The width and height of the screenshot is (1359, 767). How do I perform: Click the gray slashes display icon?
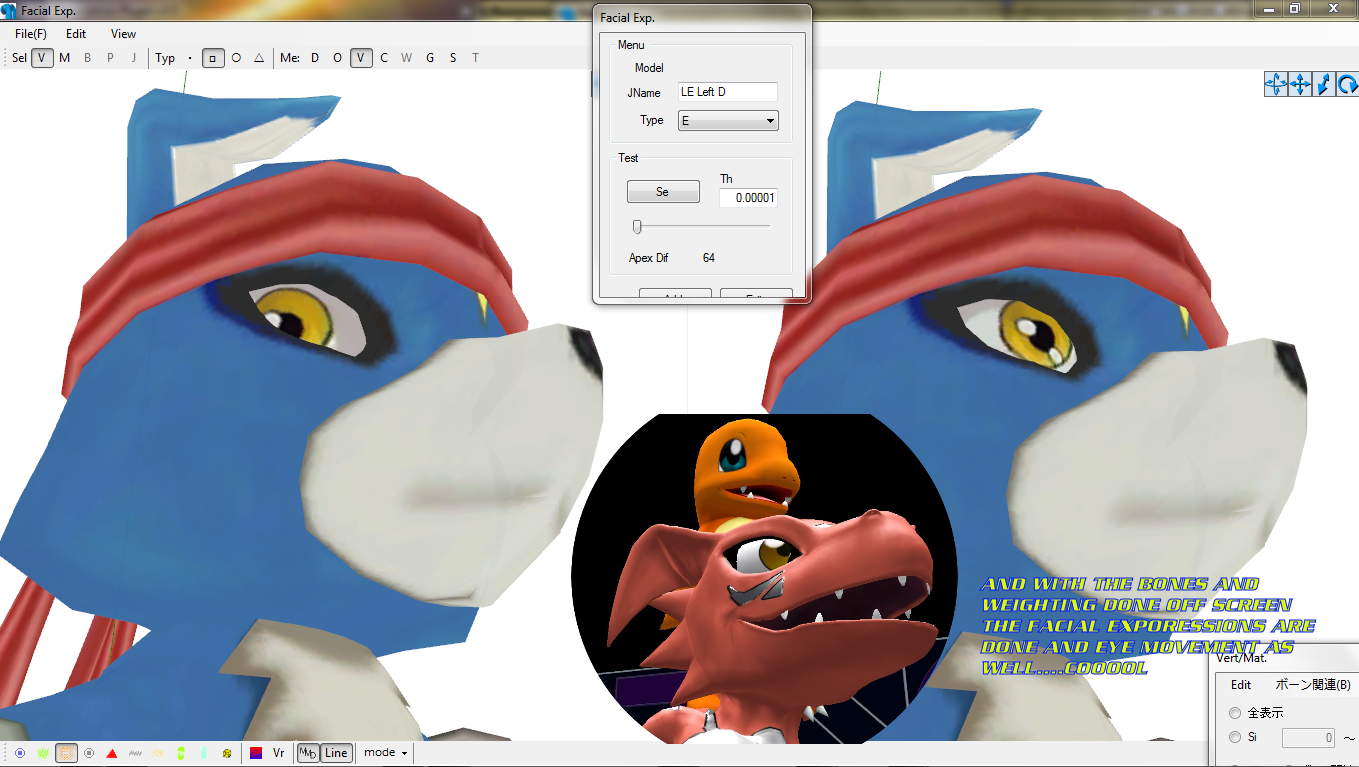135,752
